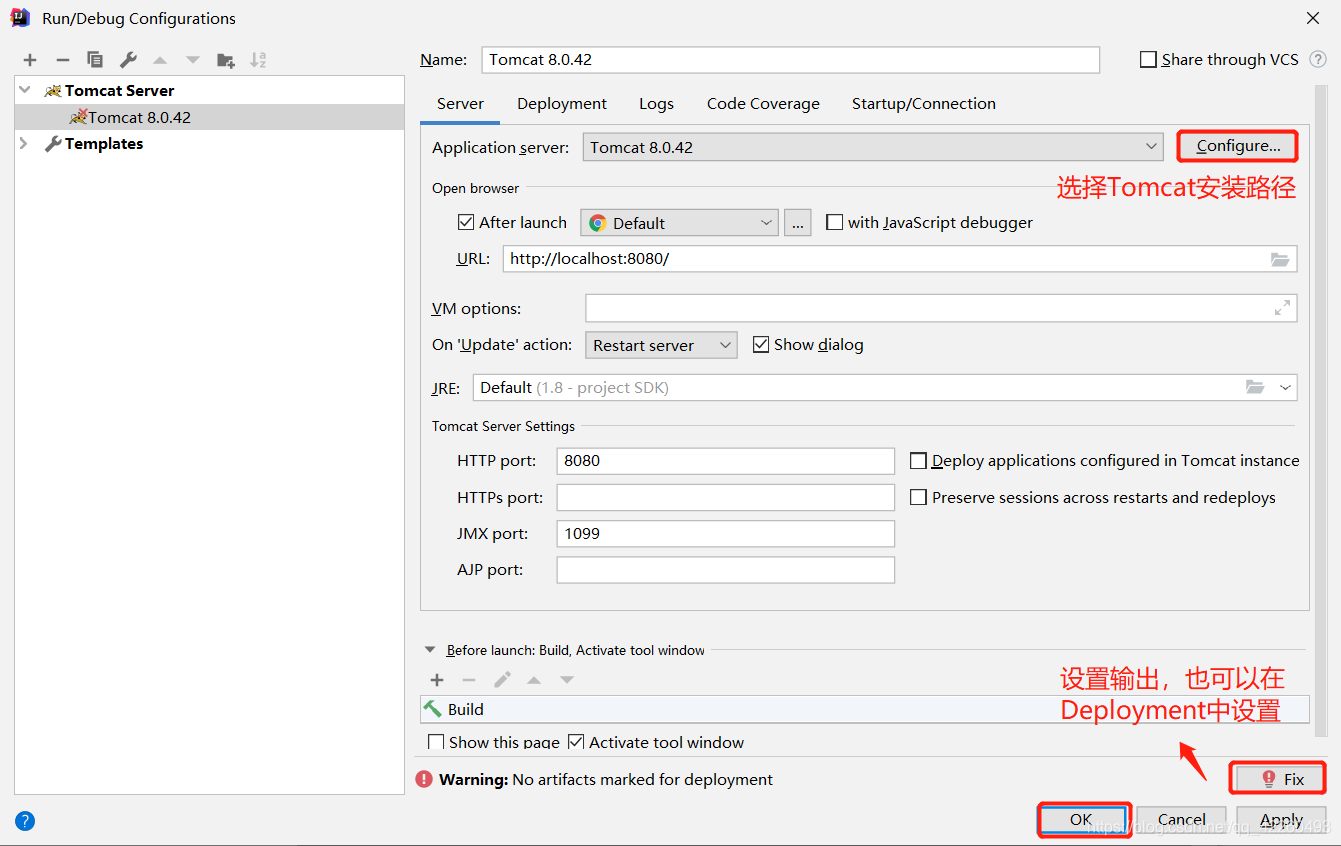This screenshot has width=1341, height=846.
Task: Create new folder icon in left toolbar
Action: [226, 60]
